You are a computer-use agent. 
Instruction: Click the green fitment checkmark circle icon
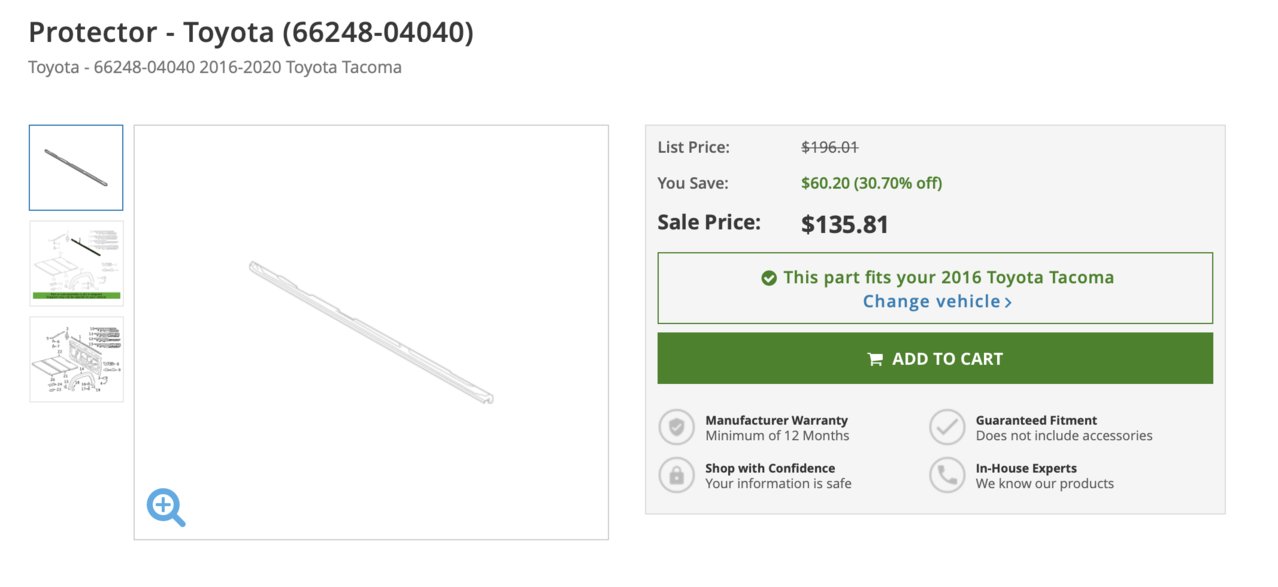[768, 278]
